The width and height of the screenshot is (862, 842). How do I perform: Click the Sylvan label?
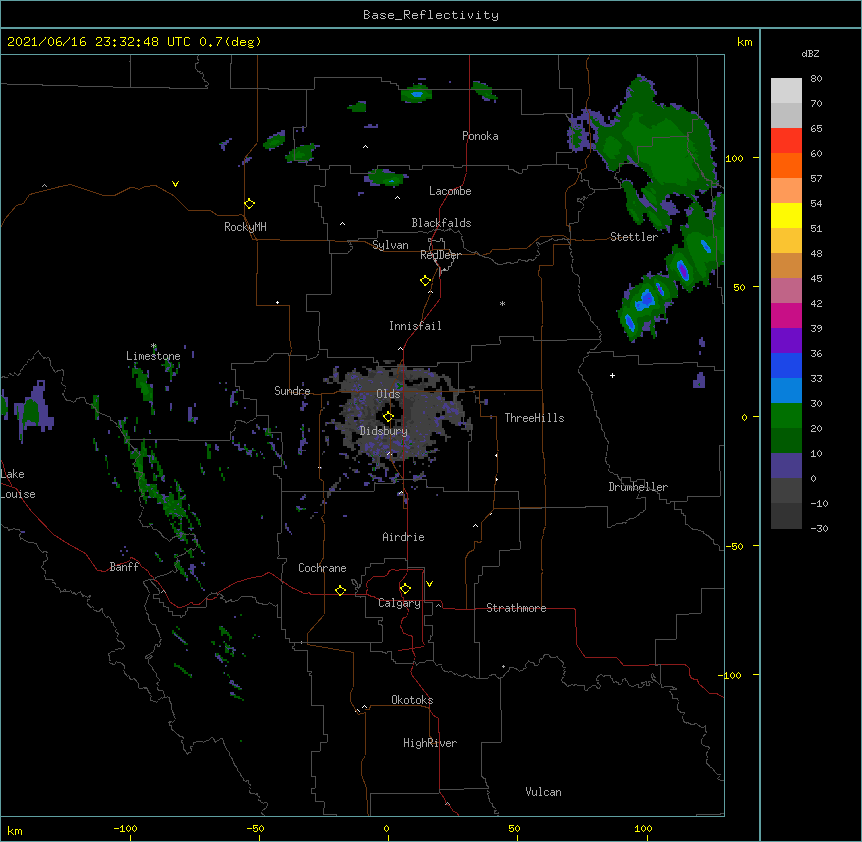390,245
